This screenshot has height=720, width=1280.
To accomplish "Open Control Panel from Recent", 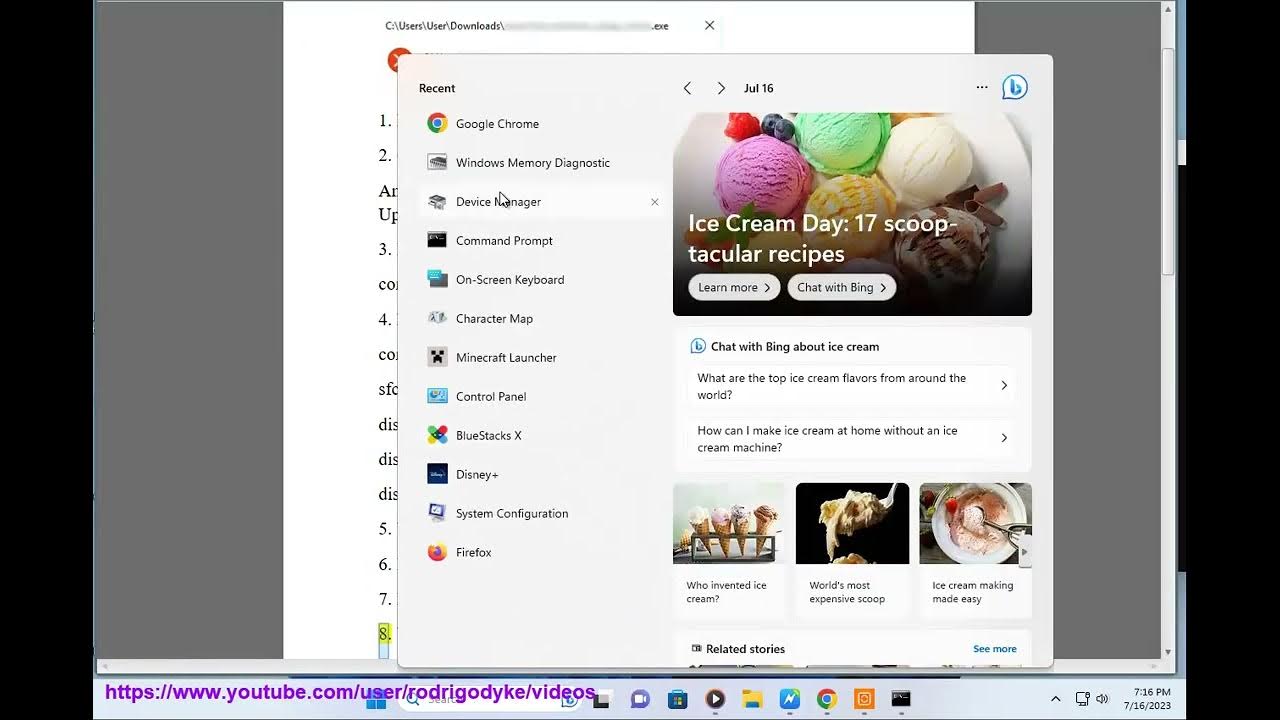I will pos(540,396).
